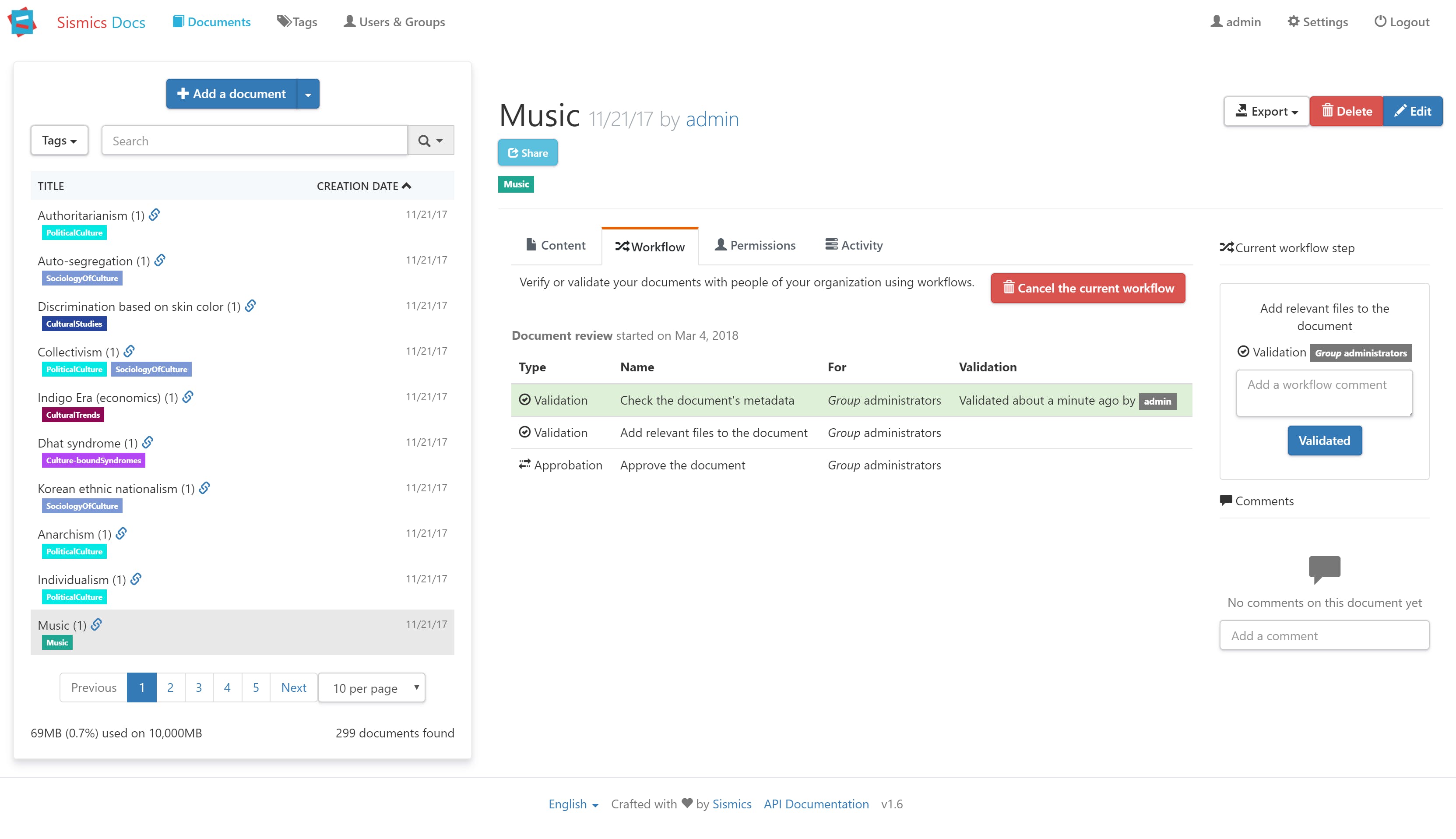Click the Share button

tap(528, 153)
